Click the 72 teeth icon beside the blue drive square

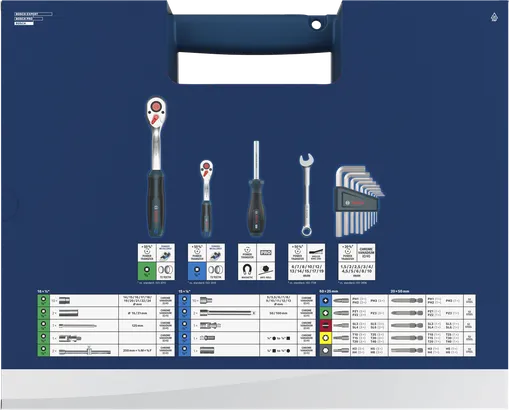coord(216,271)
